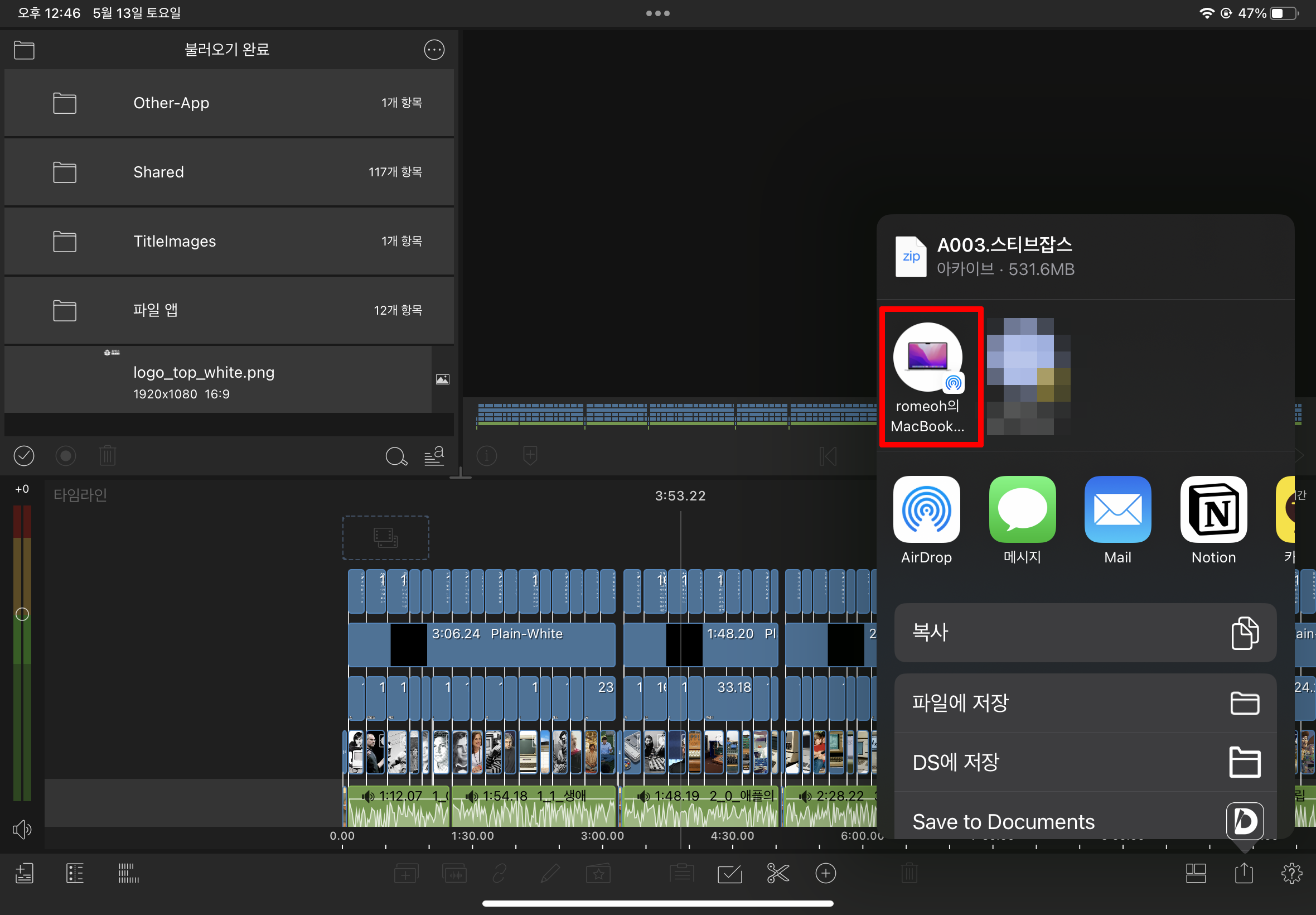Toggle the record circle button
1316x915 pixels.
tap(65, 456)
